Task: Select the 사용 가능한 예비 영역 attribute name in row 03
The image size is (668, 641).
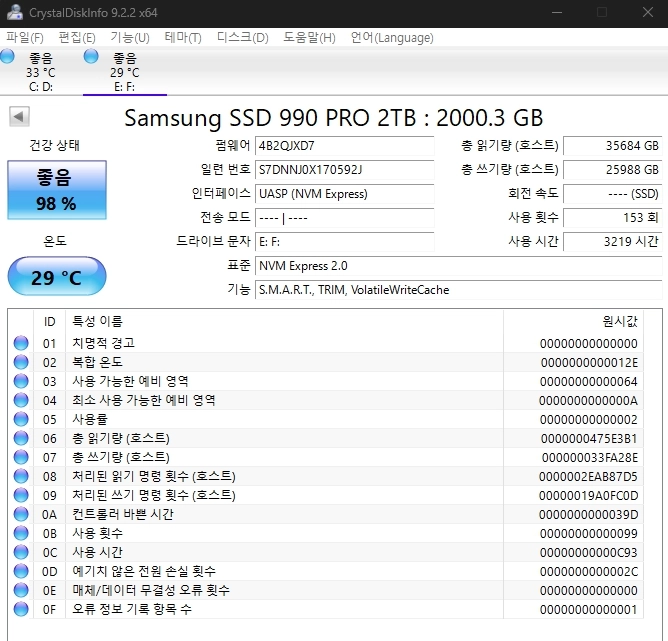Action: pyautogui.click(x=130, y=381)
